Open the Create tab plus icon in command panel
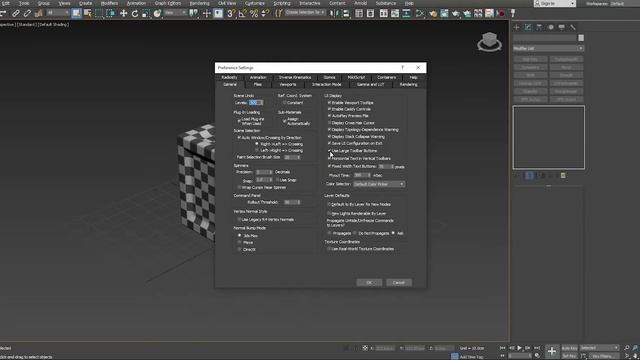Screen dimensions: 640x360 tap(516, 27)
